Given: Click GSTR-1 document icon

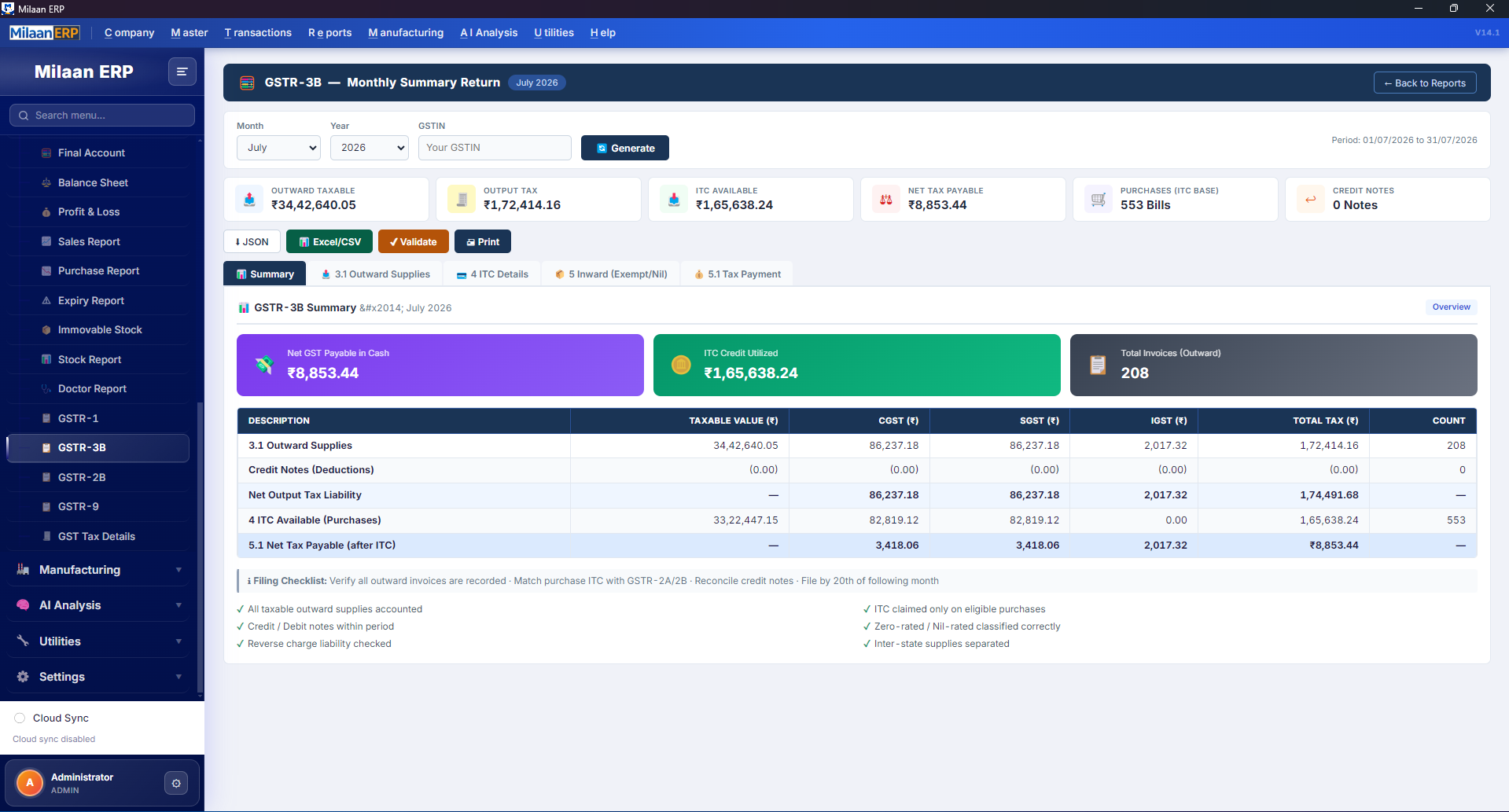Looking at the screenshot, I should point(46,418).
